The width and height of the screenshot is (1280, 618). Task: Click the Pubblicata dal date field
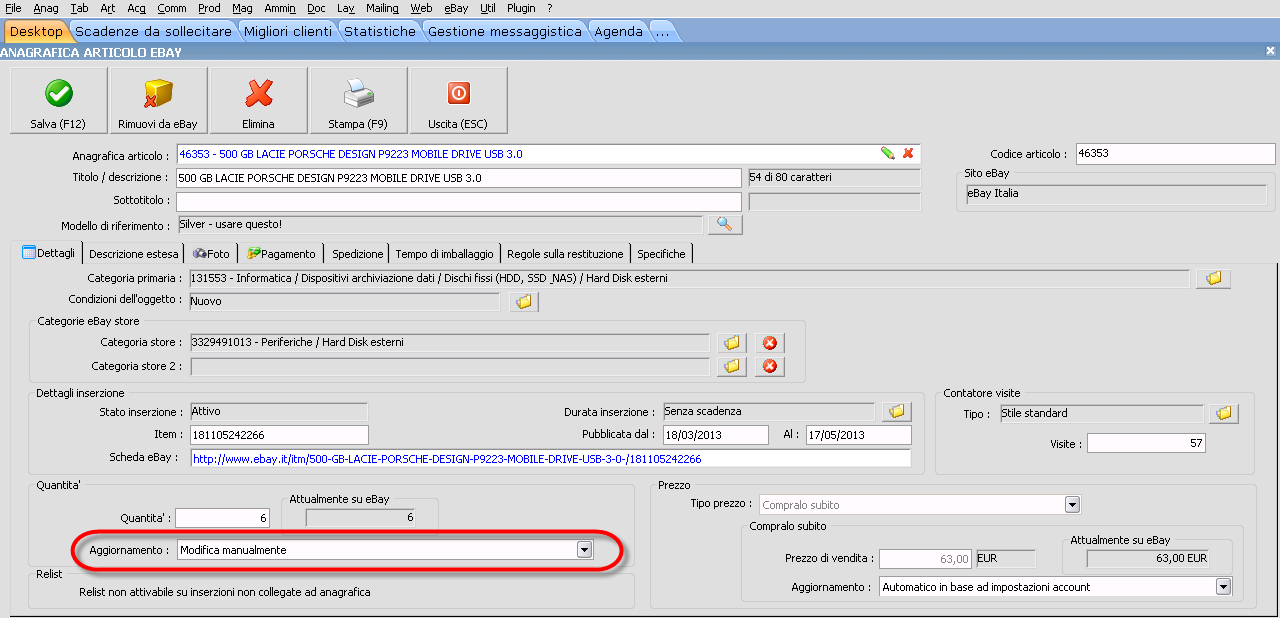(714, 435)
